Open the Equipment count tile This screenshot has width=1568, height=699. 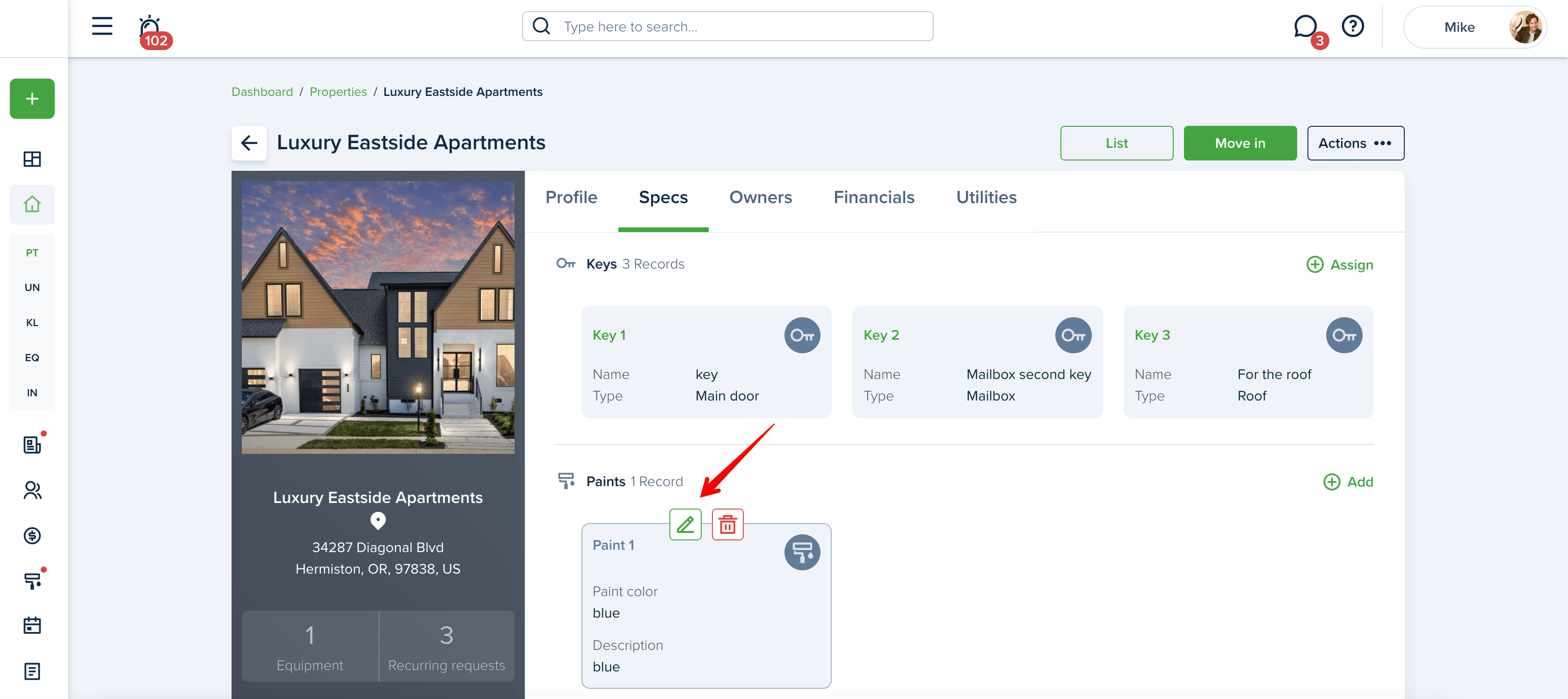click(x=310, y=647)
